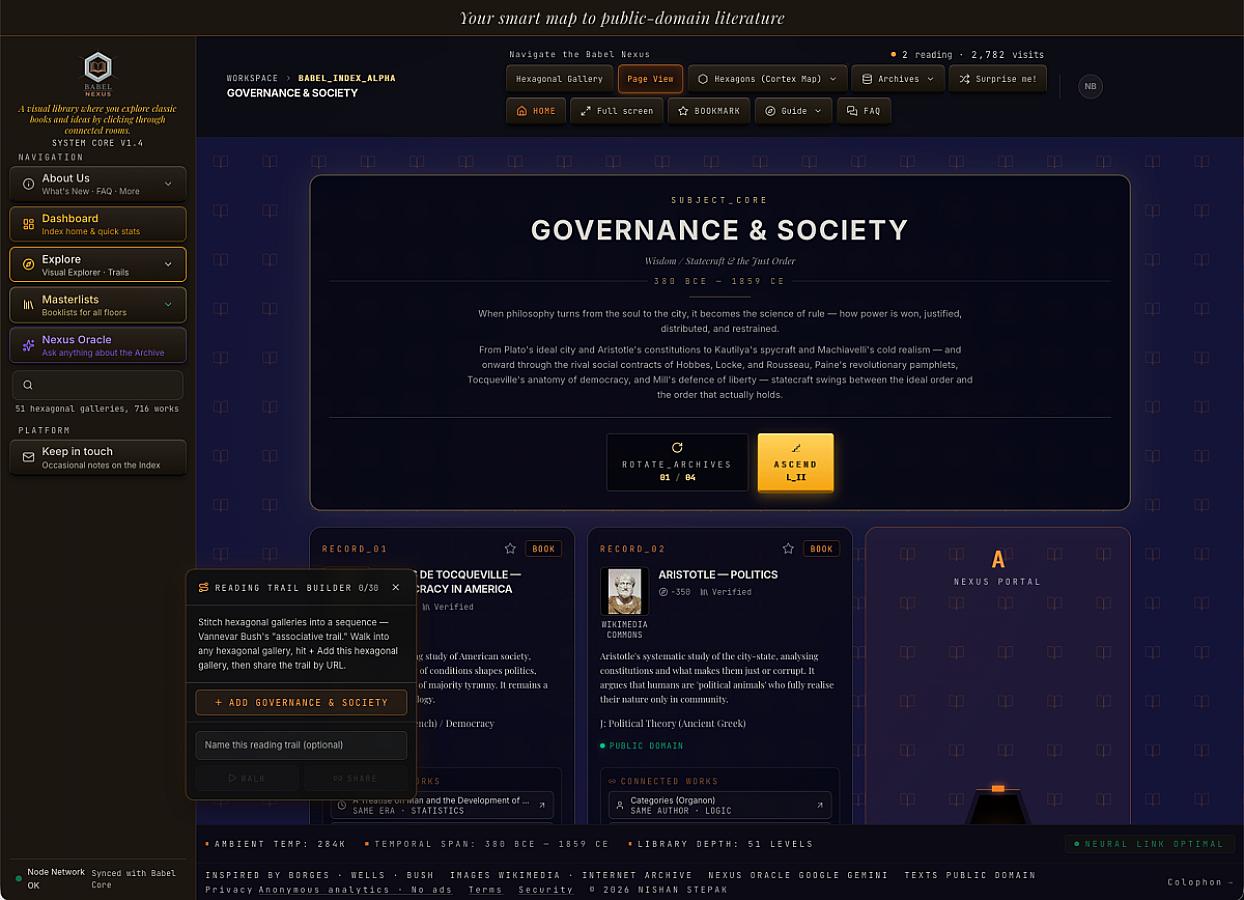Click the Categories (Organon) connected work

pyautogui.click(x=720, y=805)
